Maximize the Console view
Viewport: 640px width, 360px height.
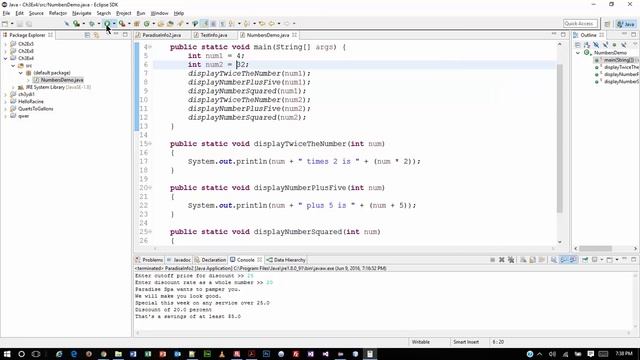[633, 260]
